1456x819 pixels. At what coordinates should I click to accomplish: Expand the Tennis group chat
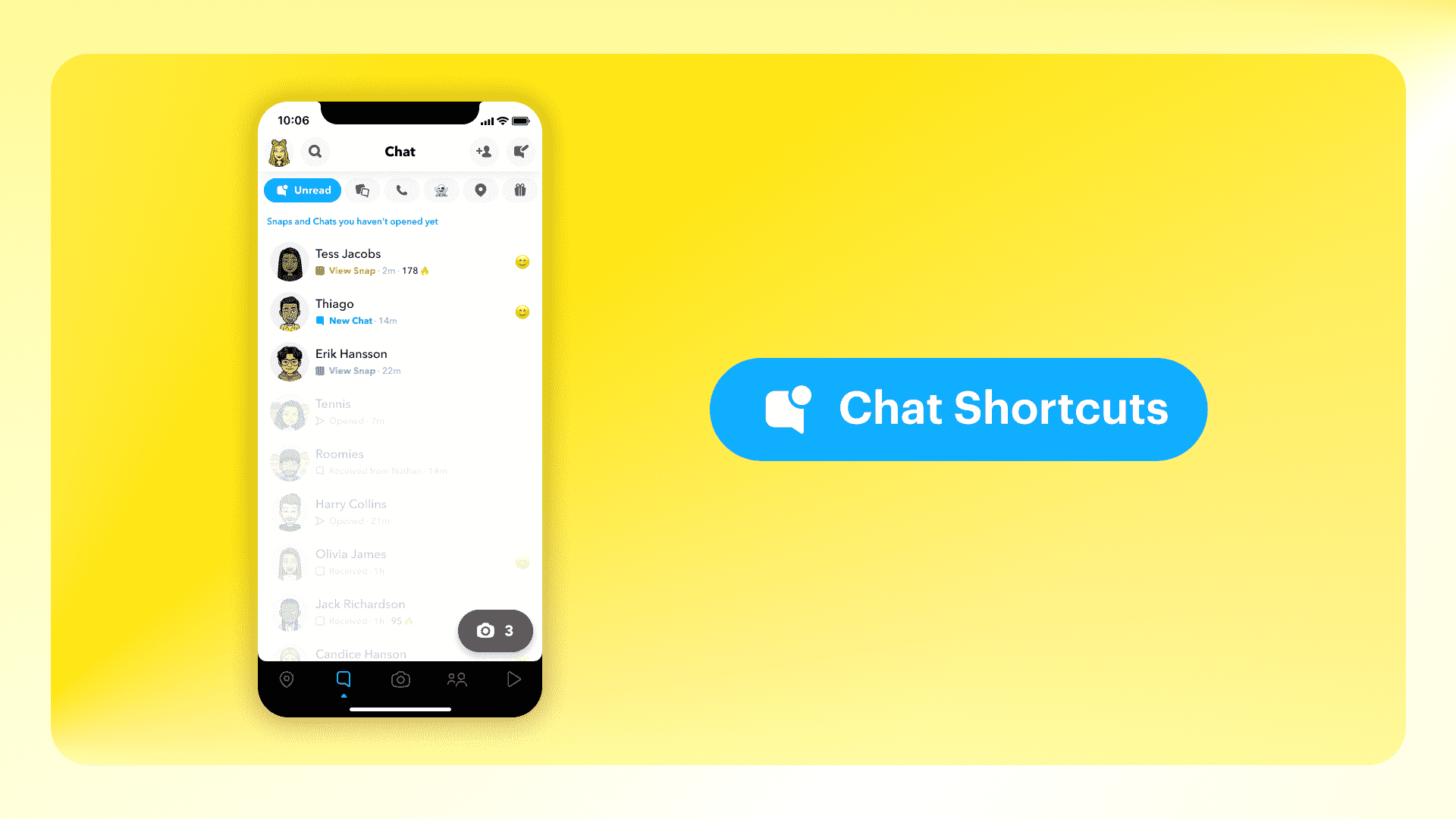coord(399,411)
